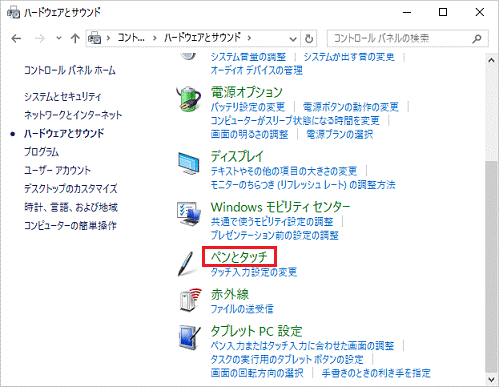The width and height of the screenshot is (499, 387).
Task: Click タスクの実行用のタブレット ボタンの設定 link
Action: coord(287,360)
